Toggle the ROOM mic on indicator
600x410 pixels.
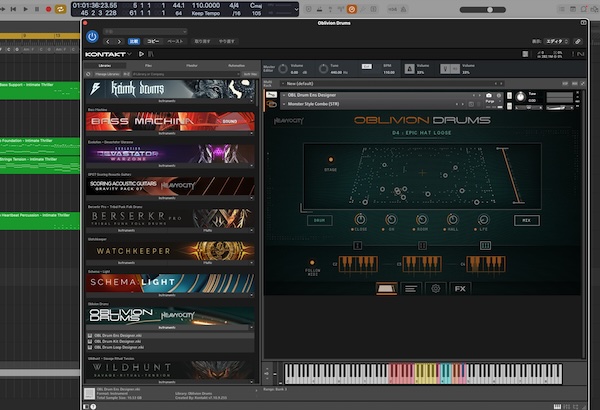click(414, 229)
